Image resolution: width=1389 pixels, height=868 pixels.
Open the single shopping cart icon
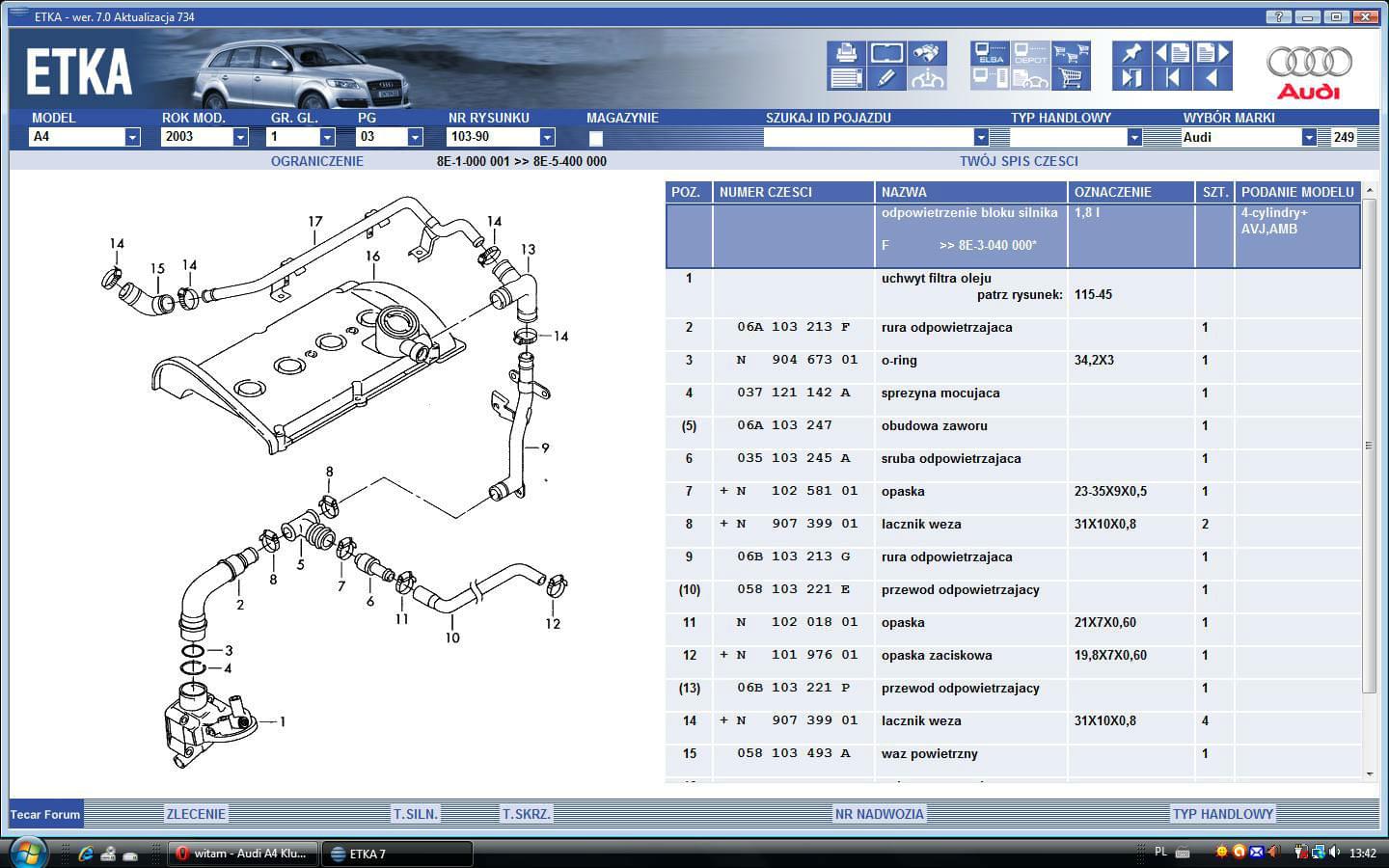[1071, 78]
